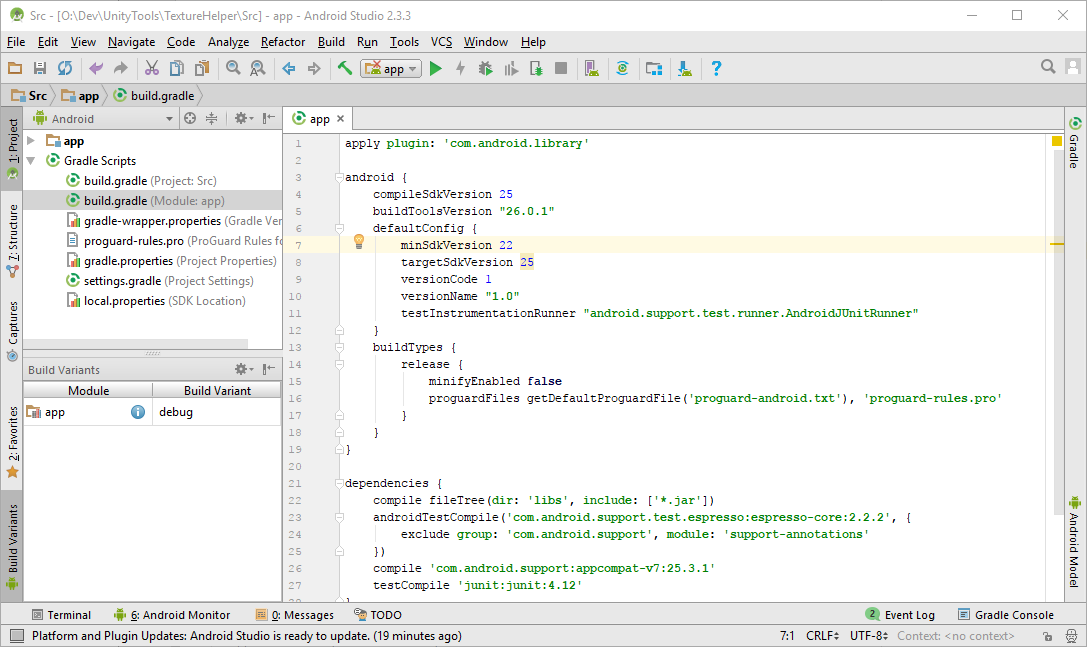Change file encoding via UTF-8 selector
The height and width of the screenshot is (647, 1087).
click(x=869, y=636)
